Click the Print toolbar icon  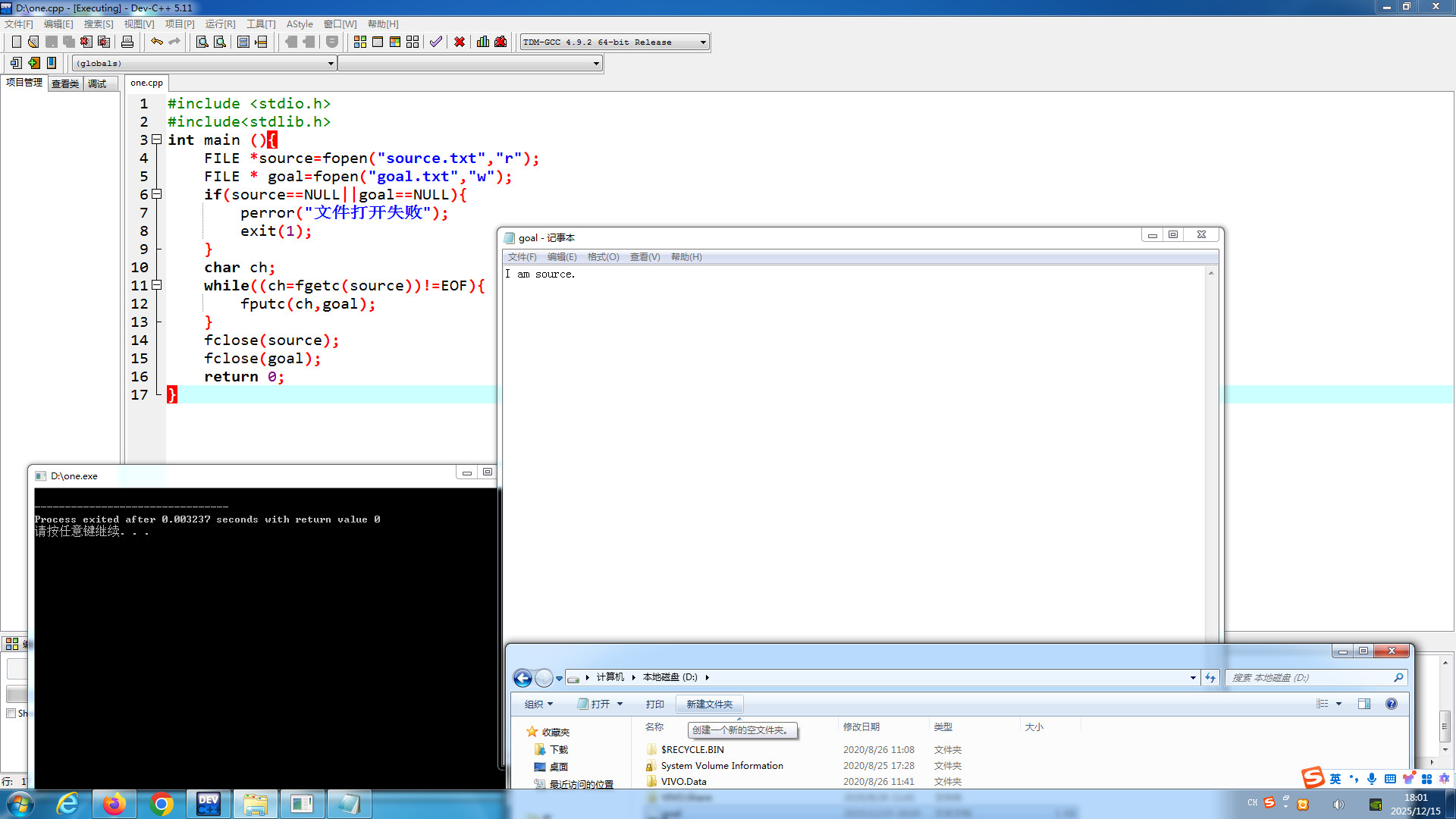point(127,42)
